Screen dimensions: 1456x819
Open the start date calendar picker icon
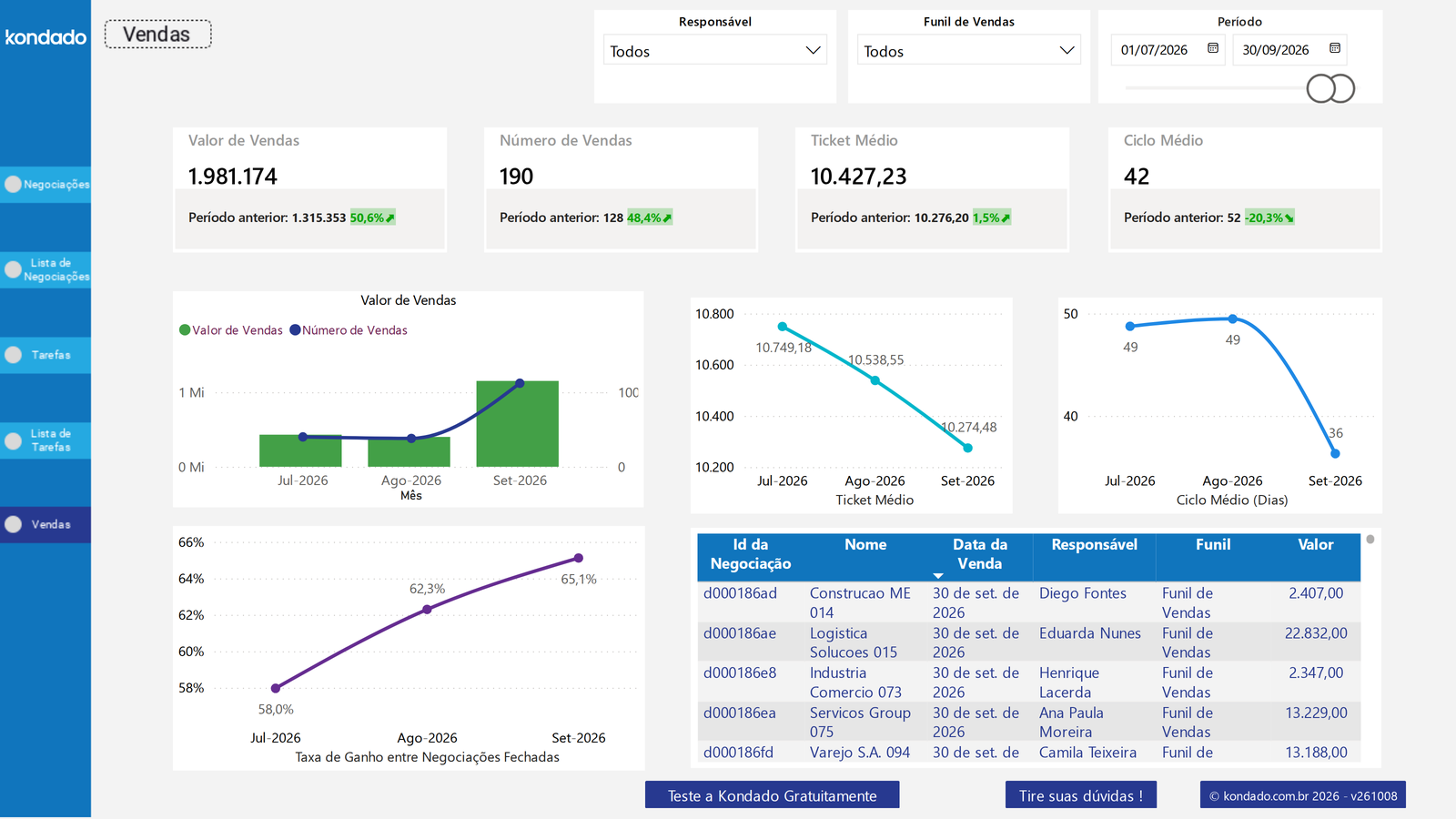coord(1213,48)
